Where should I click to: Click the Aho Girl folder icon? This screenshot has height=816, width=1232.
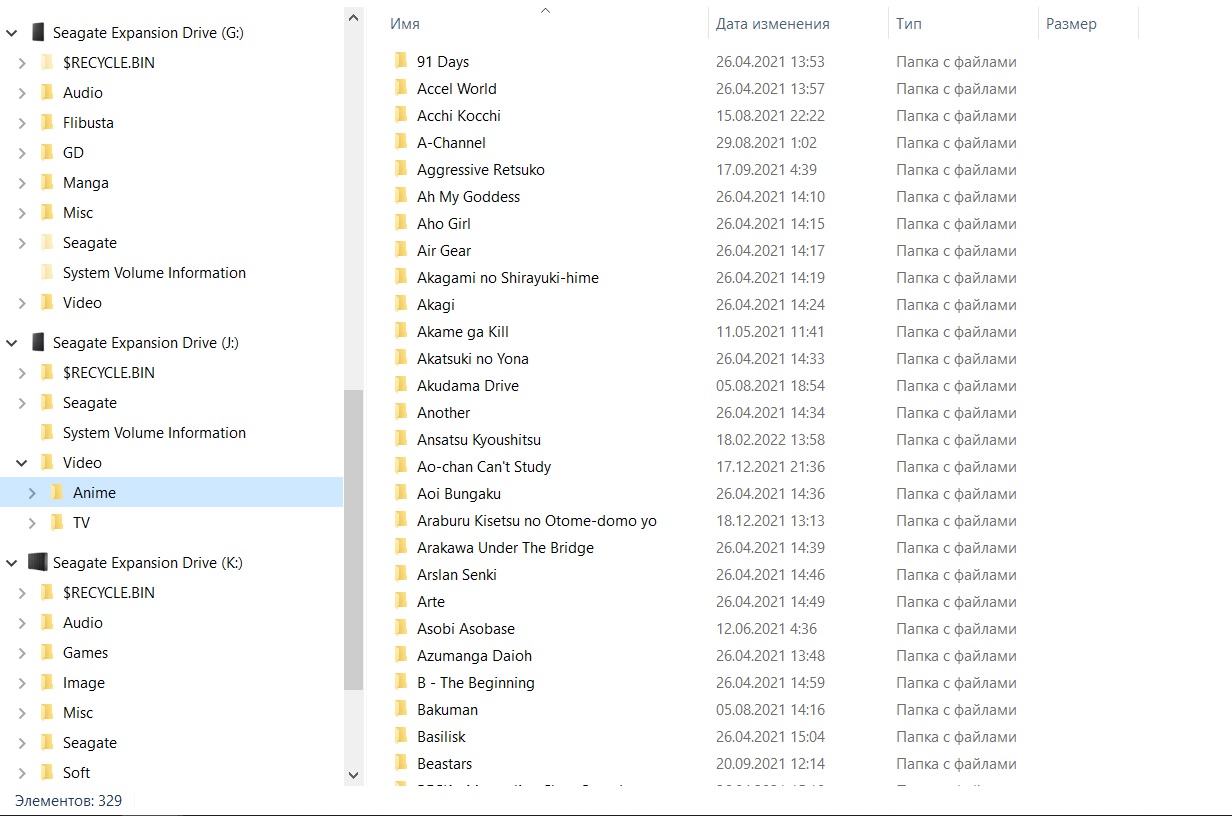(x=401, y=224)
